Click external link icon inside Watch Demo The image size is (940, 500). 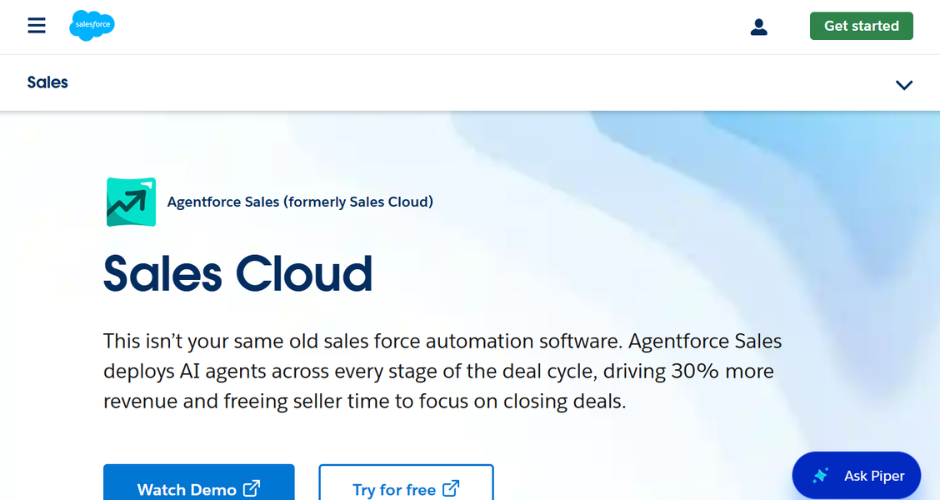252,488
